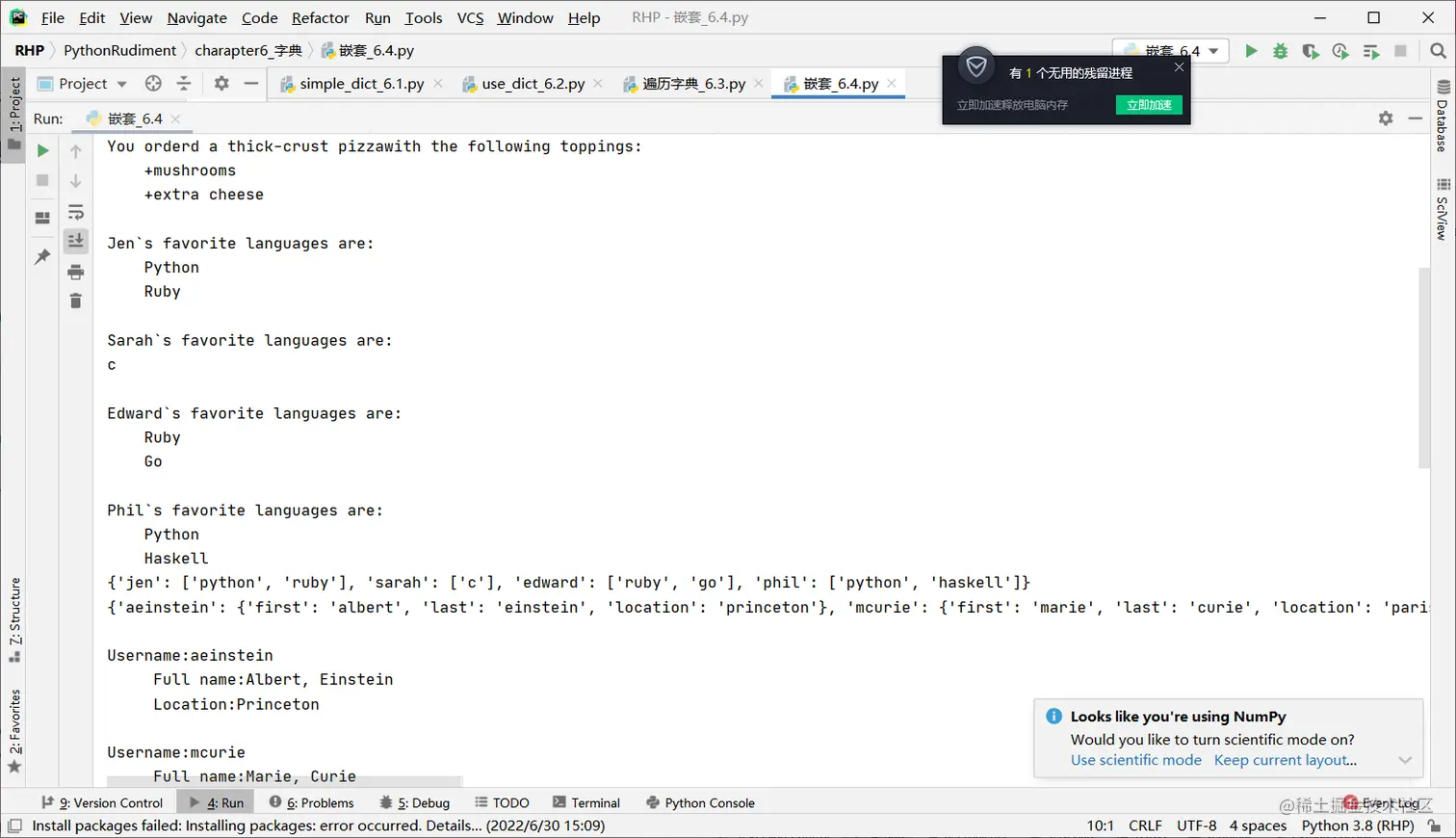Click the Use scientific mode link
This screenshot has width=1456, height=838.
[1135, 760]
